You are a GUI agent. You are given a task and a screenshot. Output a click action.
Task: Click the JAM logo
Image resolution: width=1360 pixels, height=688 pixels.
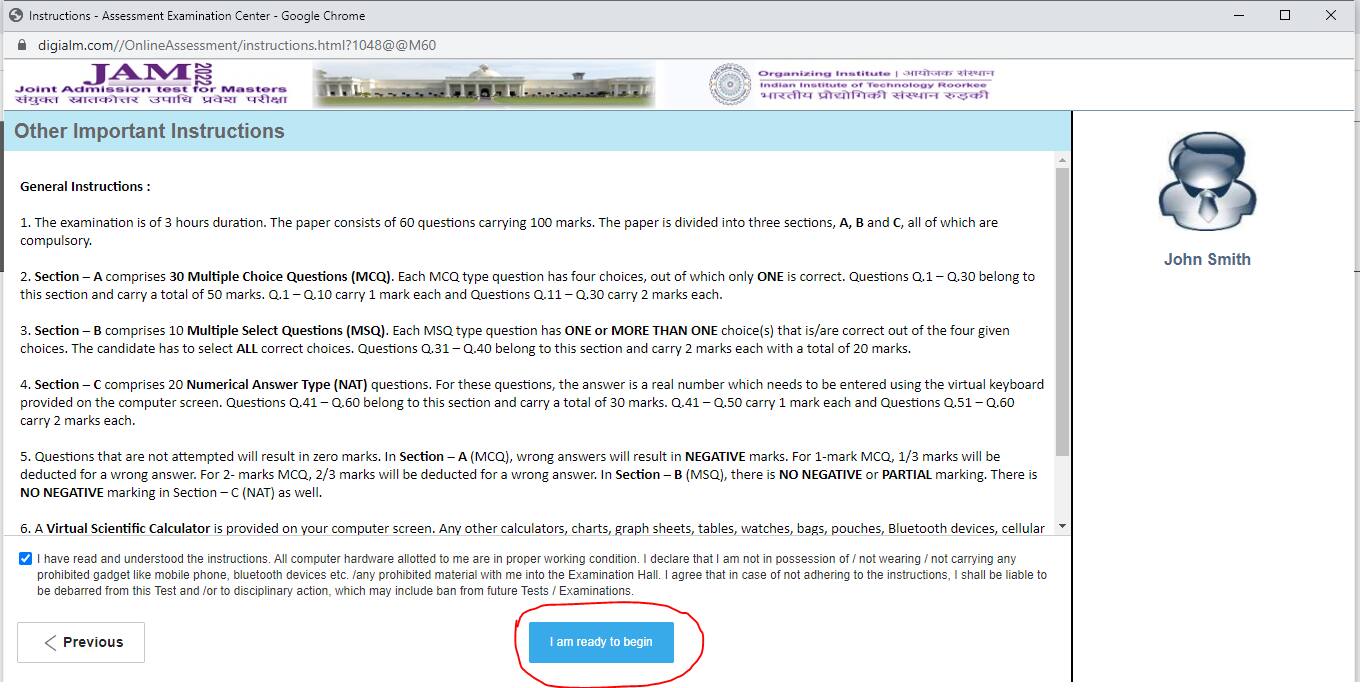coord(150,85)
